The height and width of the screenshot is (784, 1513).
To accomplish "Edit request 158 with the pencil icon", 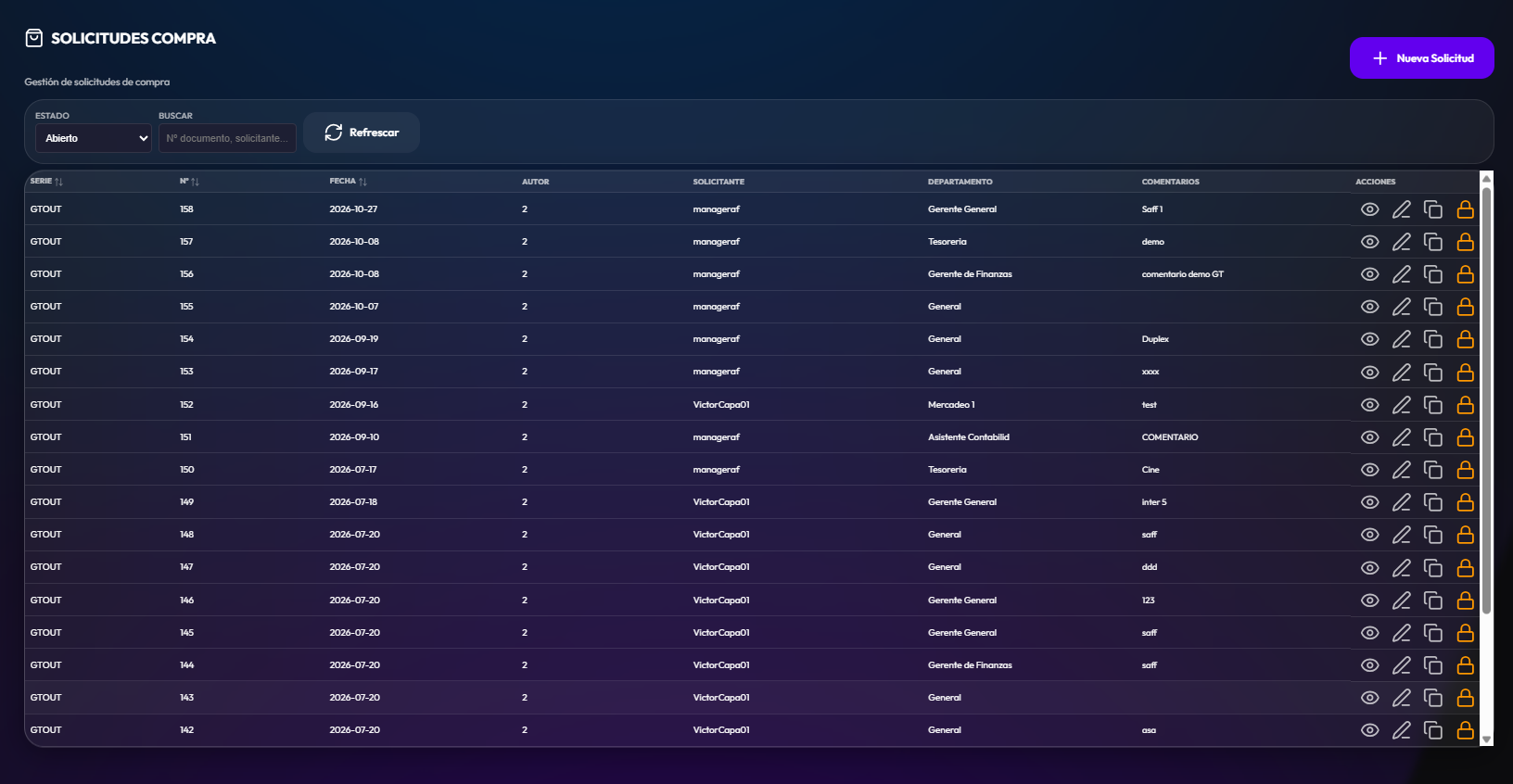I will [1402, 209].
